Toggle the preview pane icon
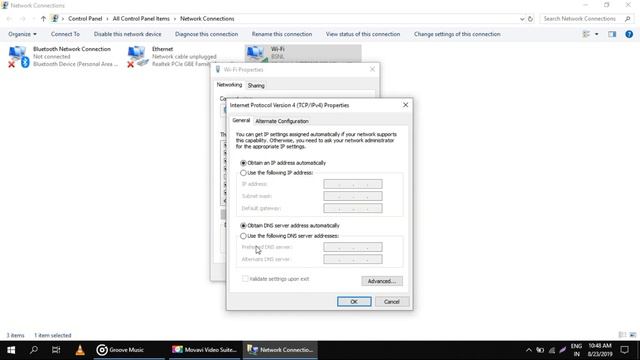640x360 pixels. [x=612, y=34]
